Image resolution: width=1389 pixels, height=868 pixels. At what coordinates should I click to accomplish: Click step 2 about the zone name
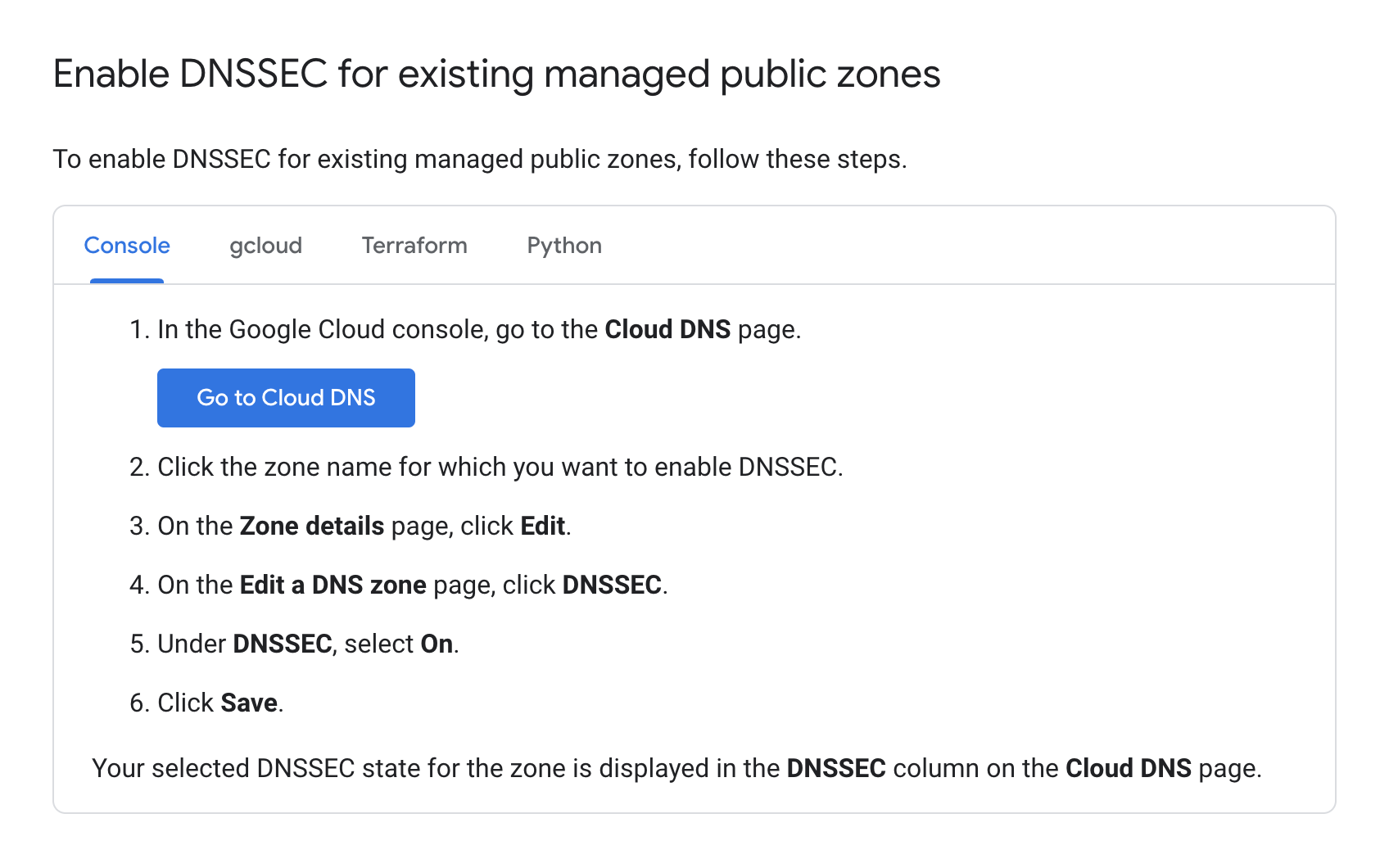pyautogui.click(x=500, y=467)
